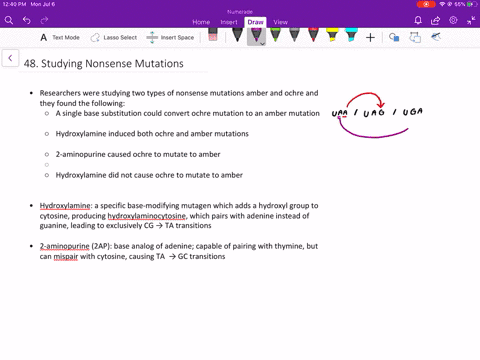
Task: Toggle Text Mode
Action: coord(60,37)
